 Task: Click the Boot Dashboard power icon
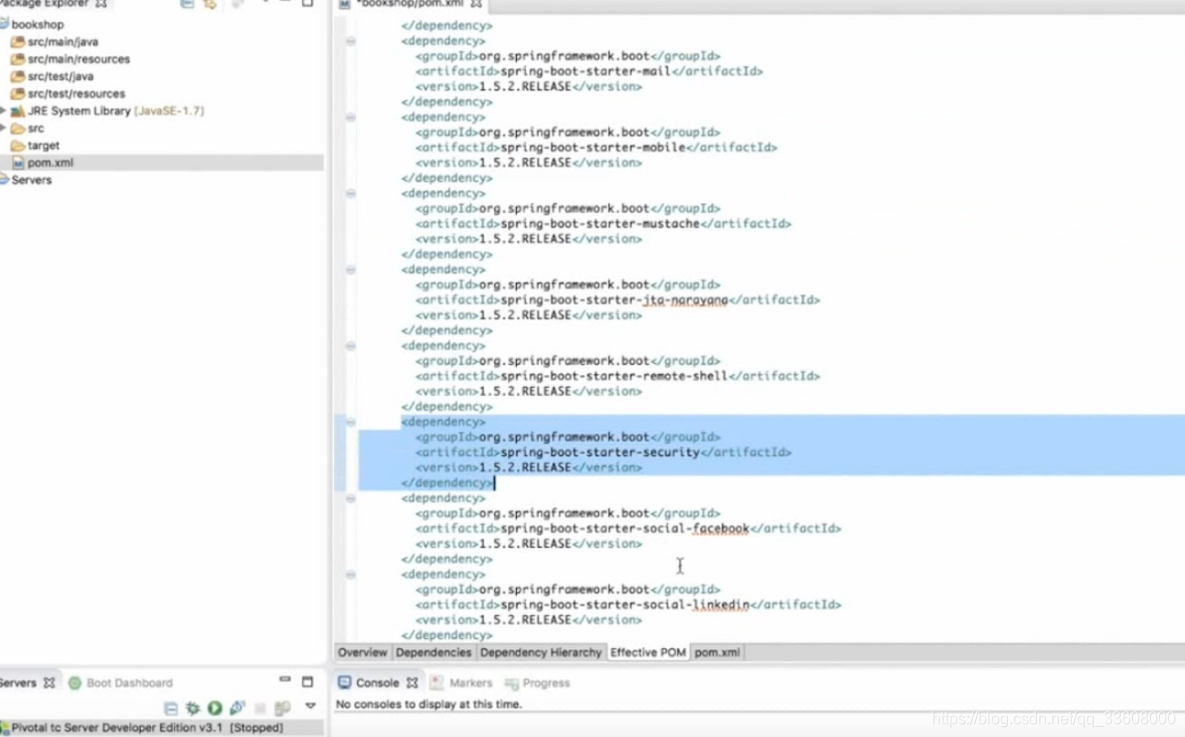pos(75,683)
